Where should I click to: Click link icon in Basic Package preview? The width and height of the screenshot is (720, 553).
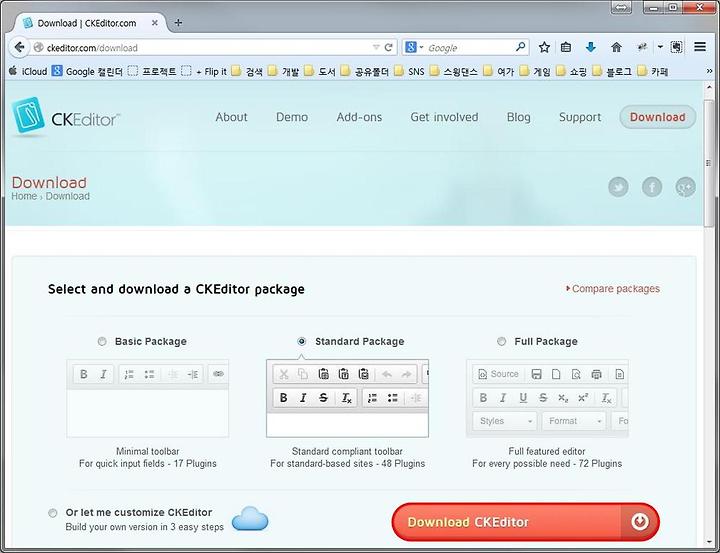click(219, 374)
